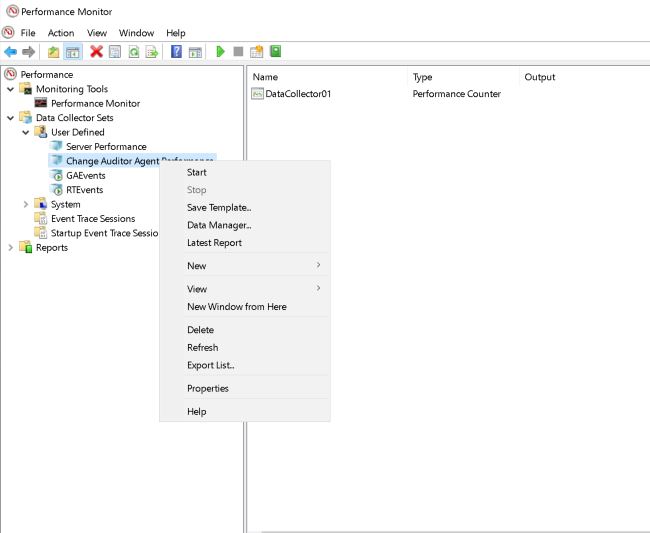The width and height of the screenshot is (650, 533).
Task: Select GAEvents in the tree
Action: pos(86,175)
